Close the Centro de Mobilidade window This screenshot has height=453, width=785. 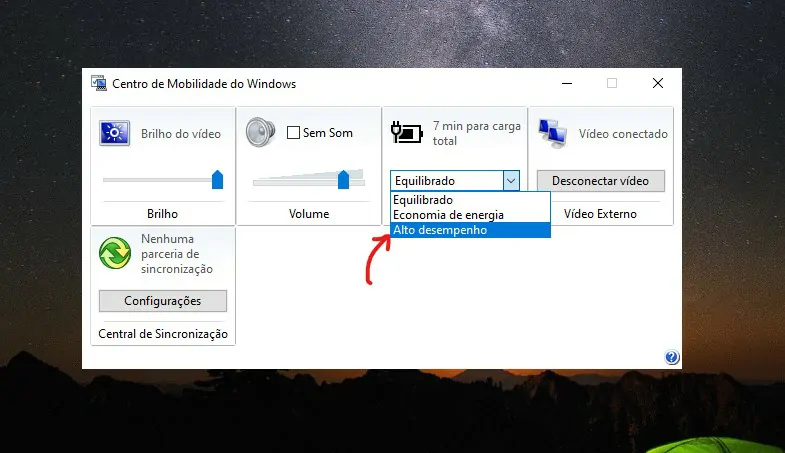658,83
